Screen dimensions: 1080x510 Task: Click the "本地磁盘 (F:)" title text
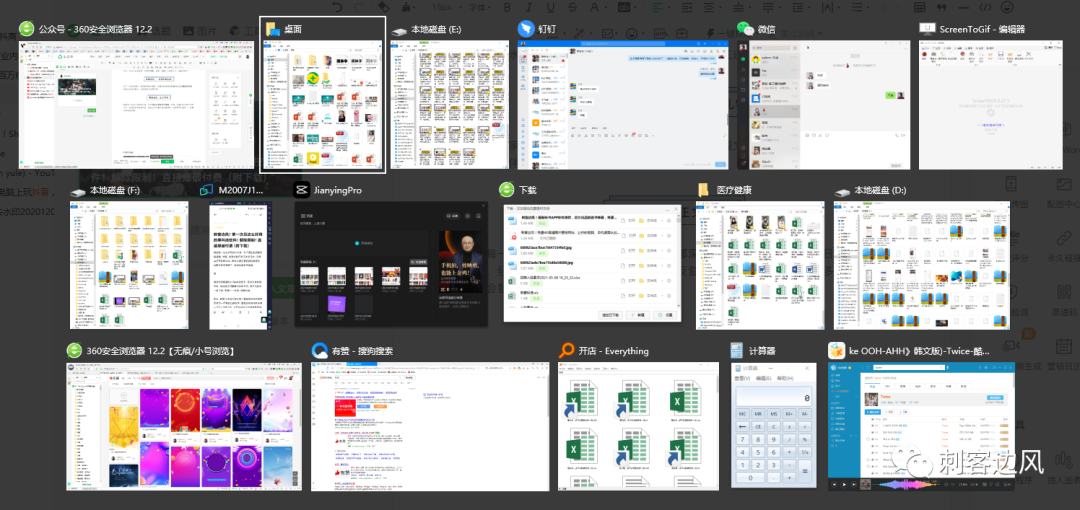115,190
